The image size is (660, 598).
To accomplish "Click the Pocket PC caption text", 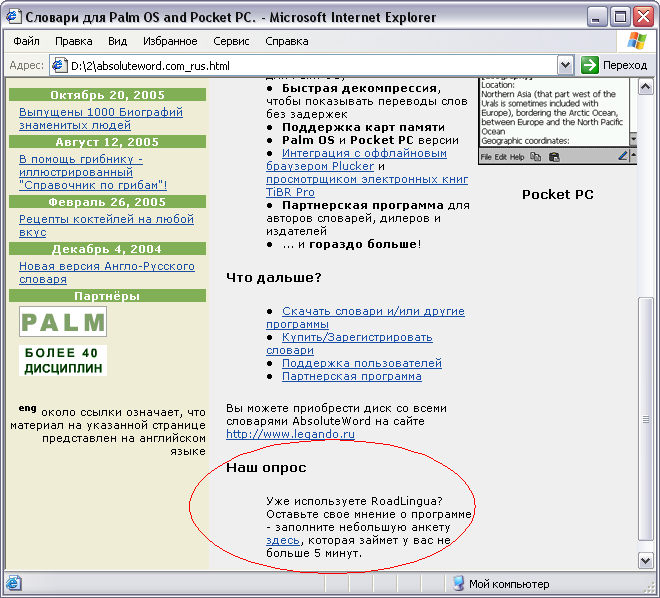I will click(x=558, y=194).
